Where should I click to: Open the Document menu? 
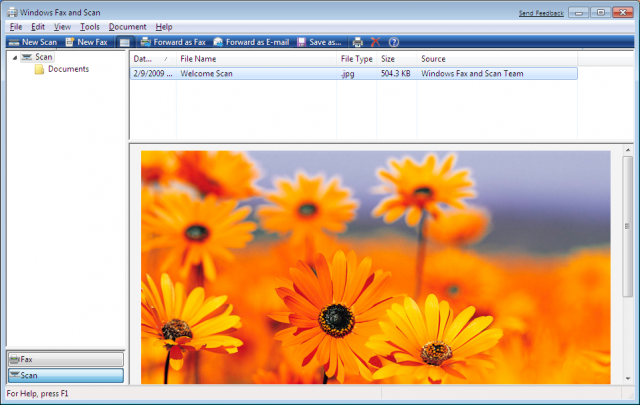pyautogui.click(x=127, y=27)
